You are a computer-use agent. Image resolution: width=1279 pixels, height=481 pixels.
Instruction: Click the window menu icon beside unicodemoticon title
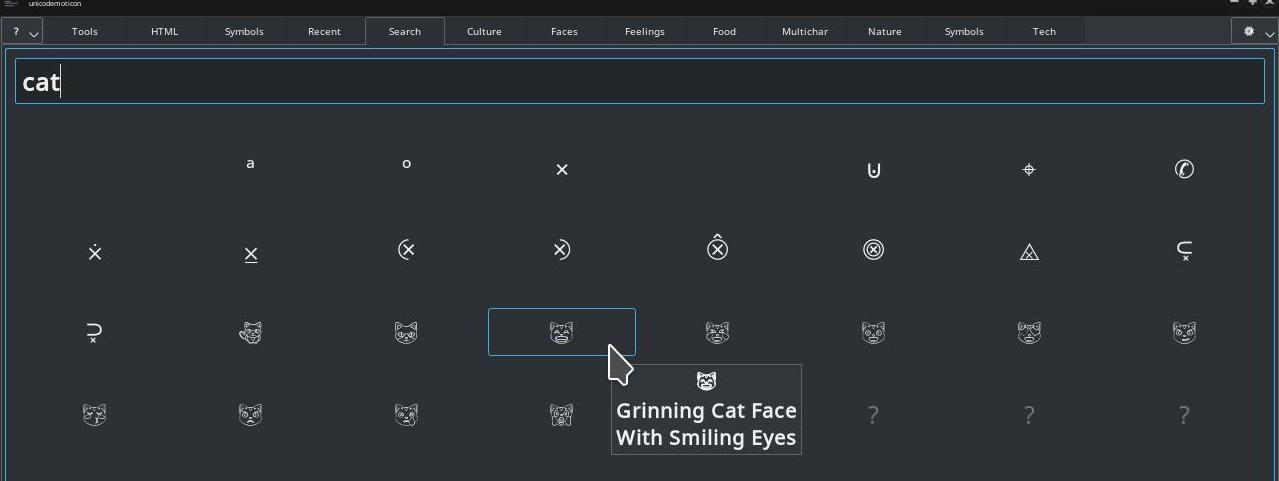point(11,4)
